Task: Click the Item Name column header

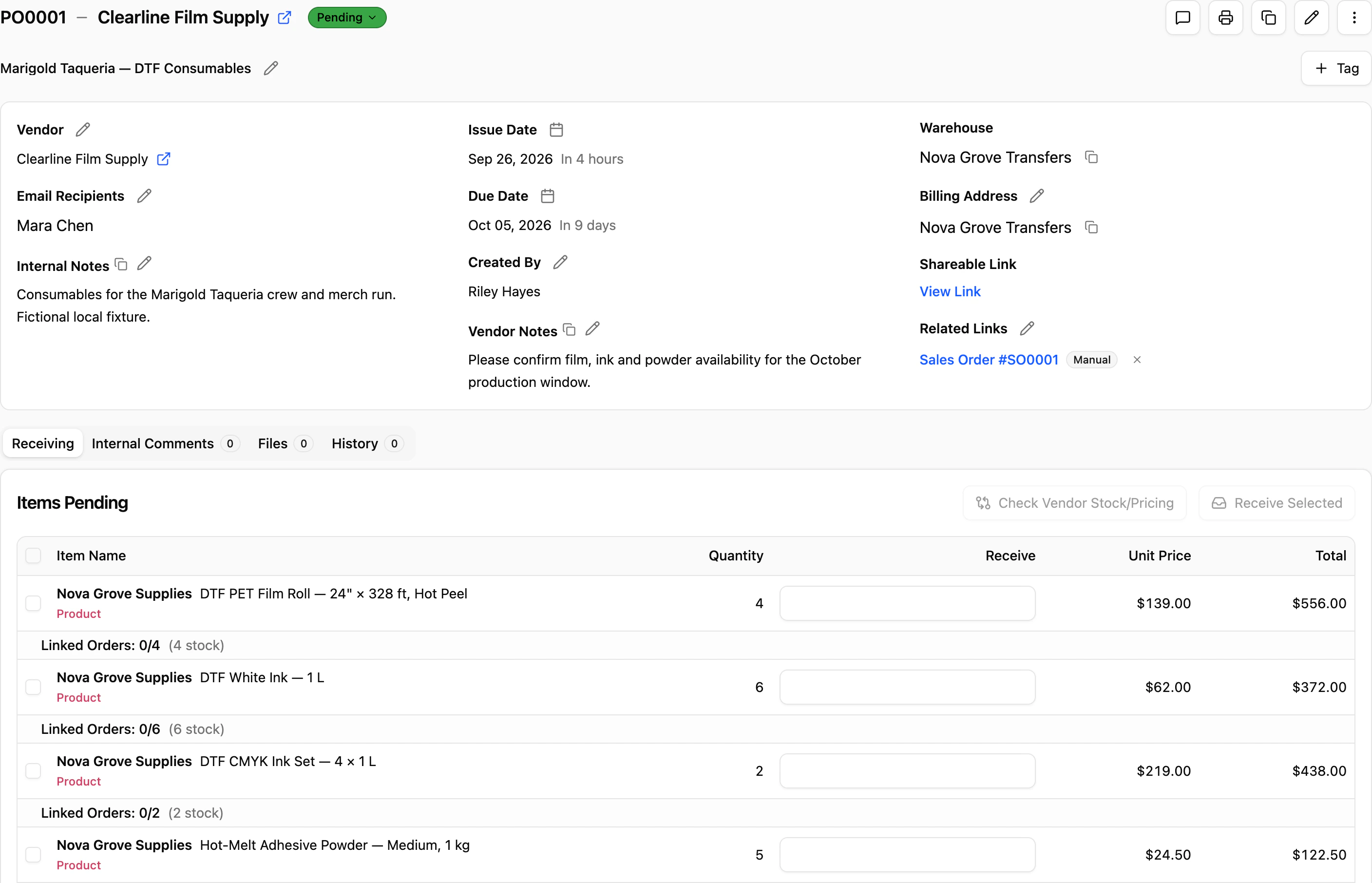Action: (91, 556)
